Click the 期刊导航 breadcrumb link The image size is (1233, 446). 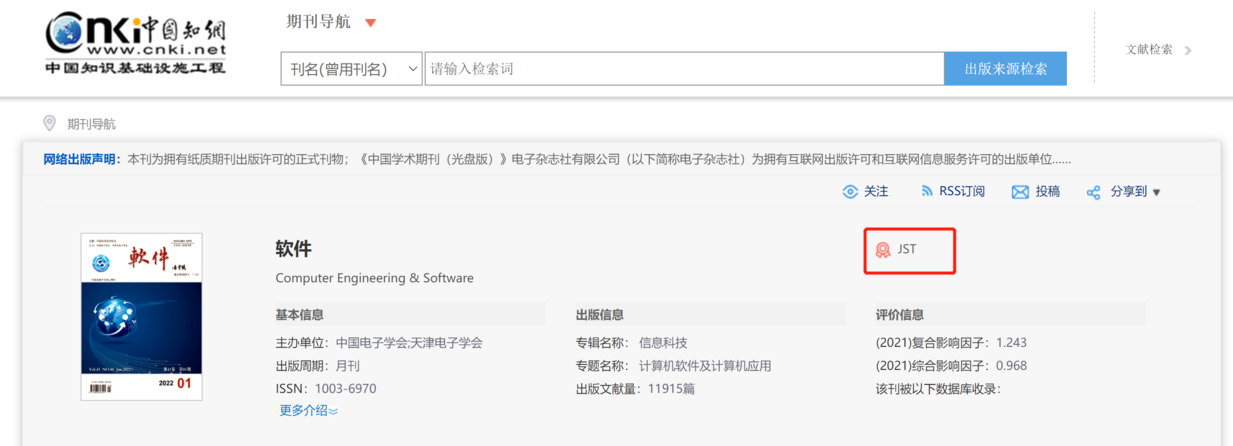[91, 124]
